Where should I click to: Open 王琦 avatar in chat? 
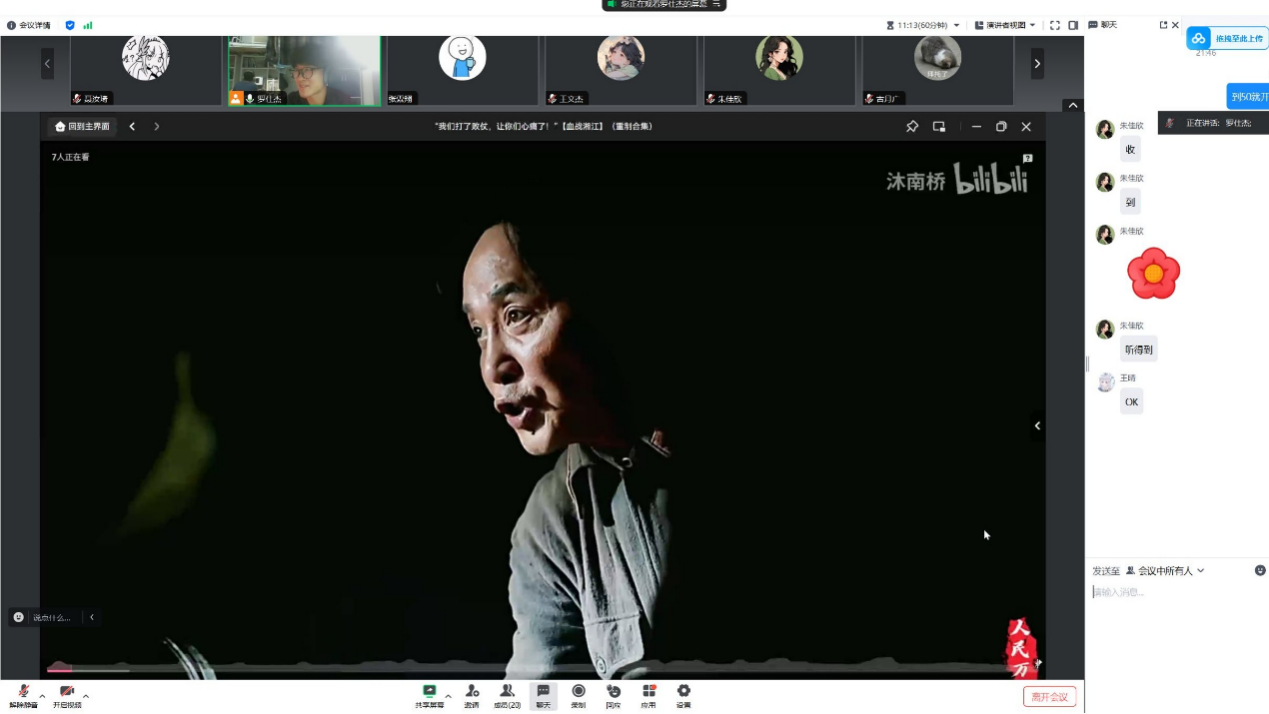(x=1105, y=382)
